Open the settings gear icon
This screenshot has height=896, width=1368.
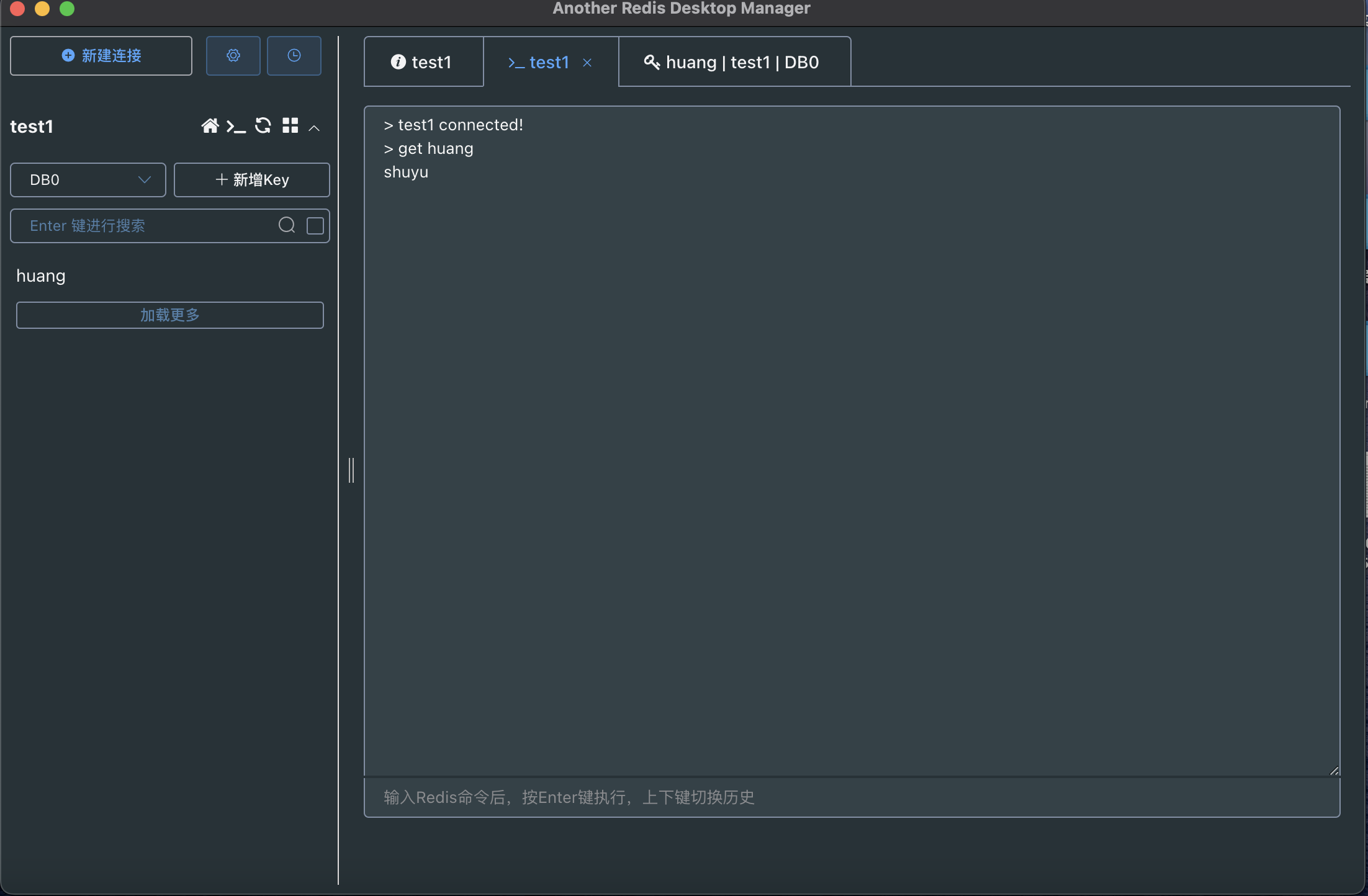coord(233,56)
